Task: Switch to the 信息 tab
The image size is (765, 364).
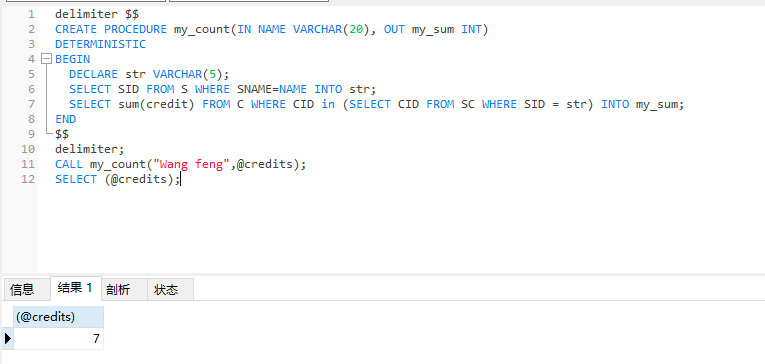Action: tap(22, 290)
